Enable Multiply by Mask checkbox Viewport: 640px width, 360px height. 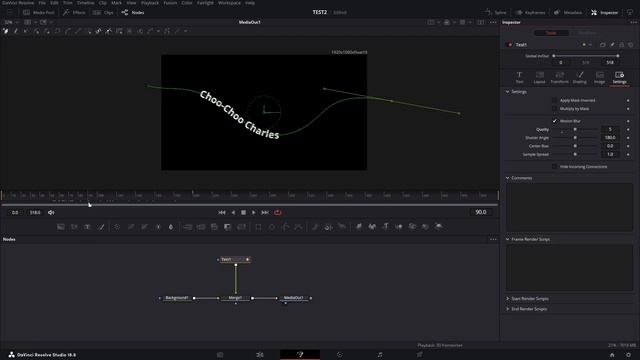point(554,109)
